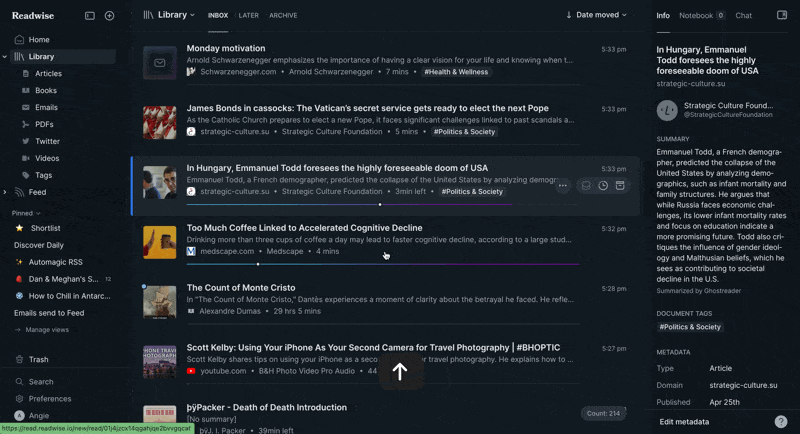Archive the Hungary article
Screen dimensions: 800x434
[620, 186]
